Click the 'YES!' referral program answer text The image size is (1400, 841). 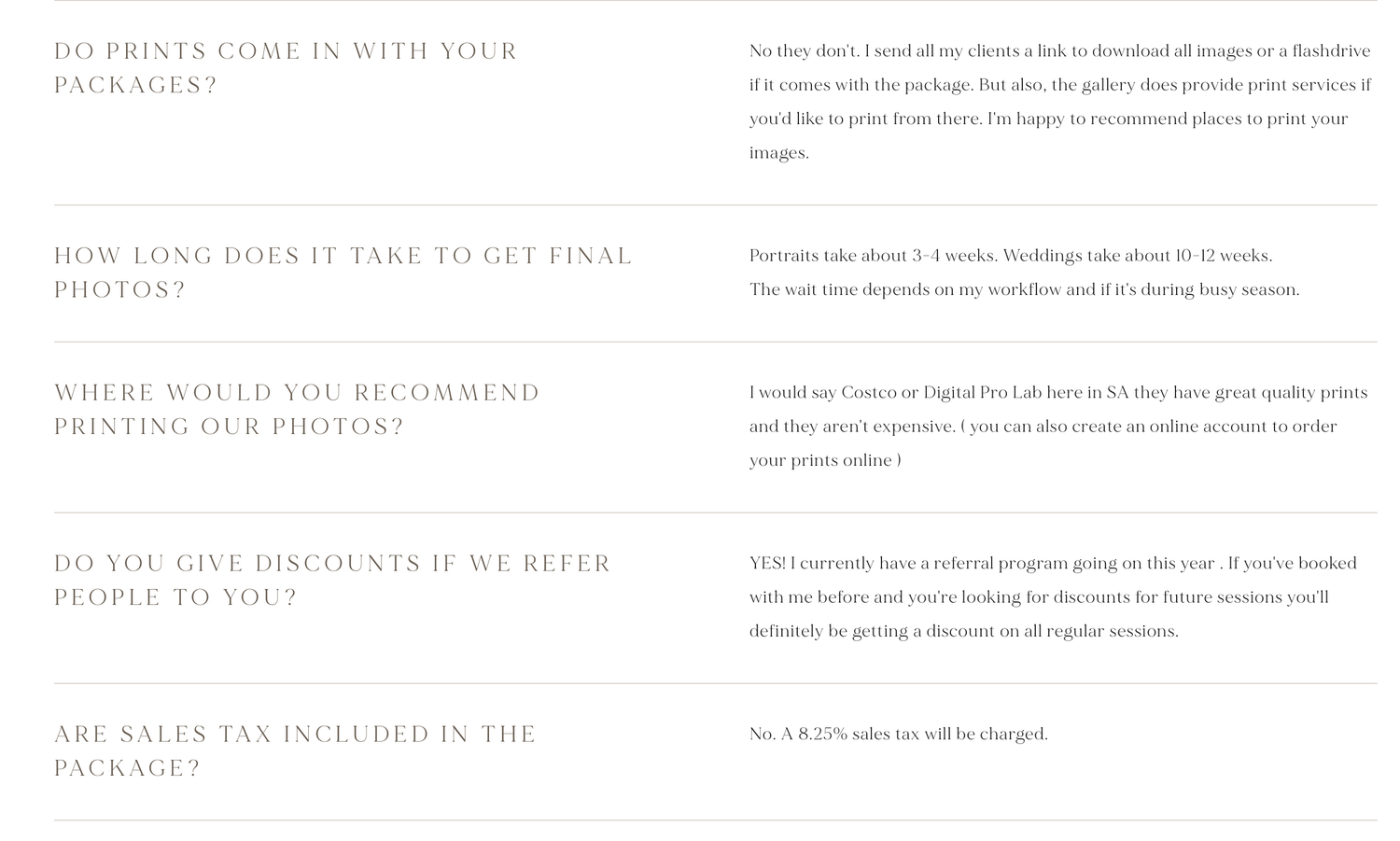(x=1053, y=597)
